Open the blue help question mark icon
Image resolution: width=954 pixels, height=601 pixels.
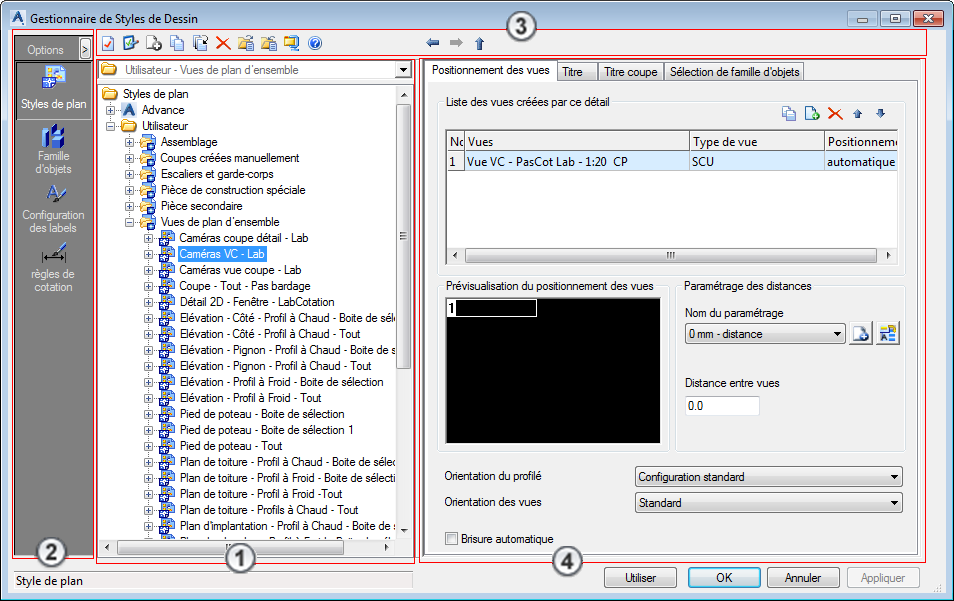[x=315, y=43]
